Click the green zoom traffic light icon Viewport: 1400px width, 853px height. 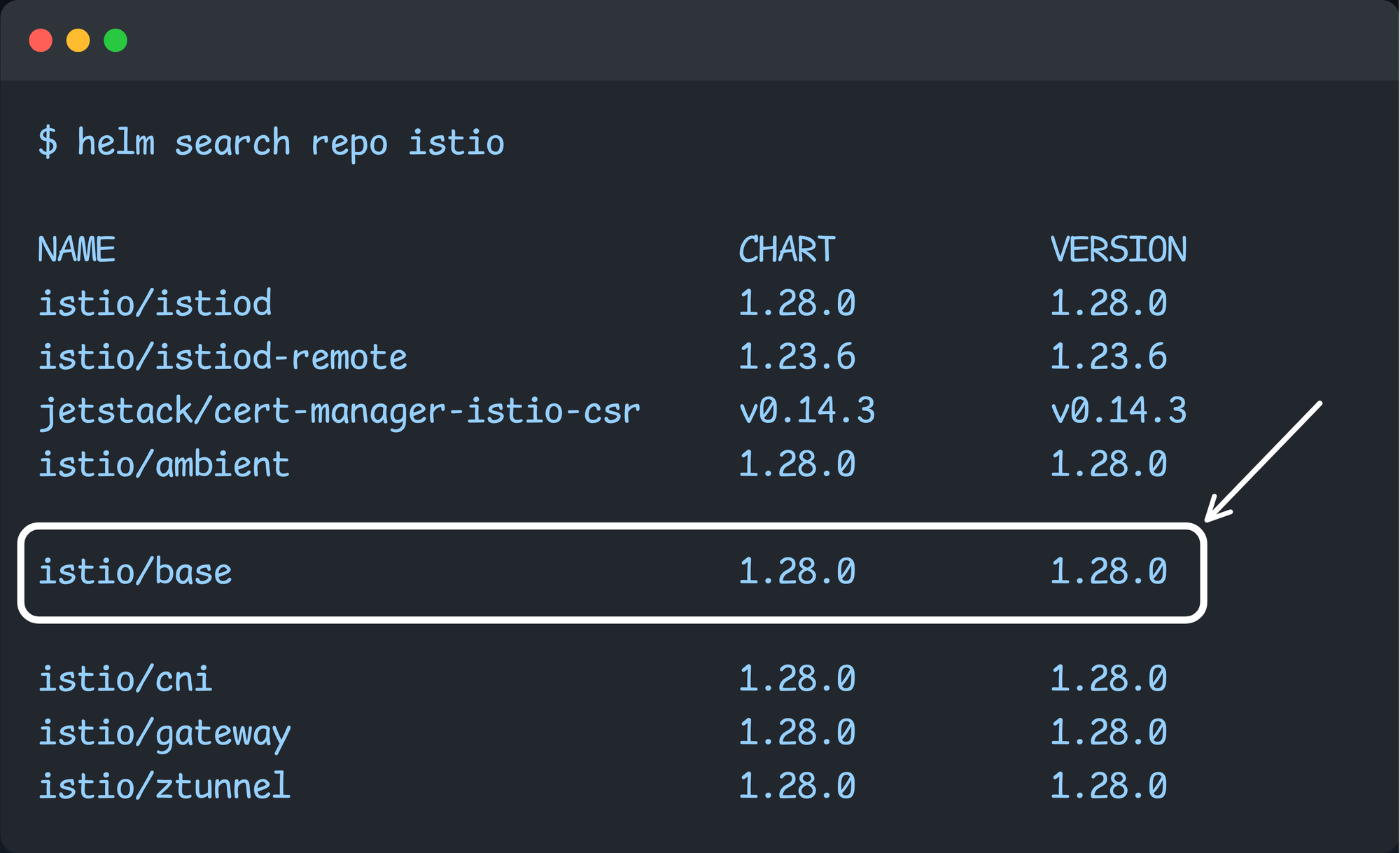click(116, 41)
